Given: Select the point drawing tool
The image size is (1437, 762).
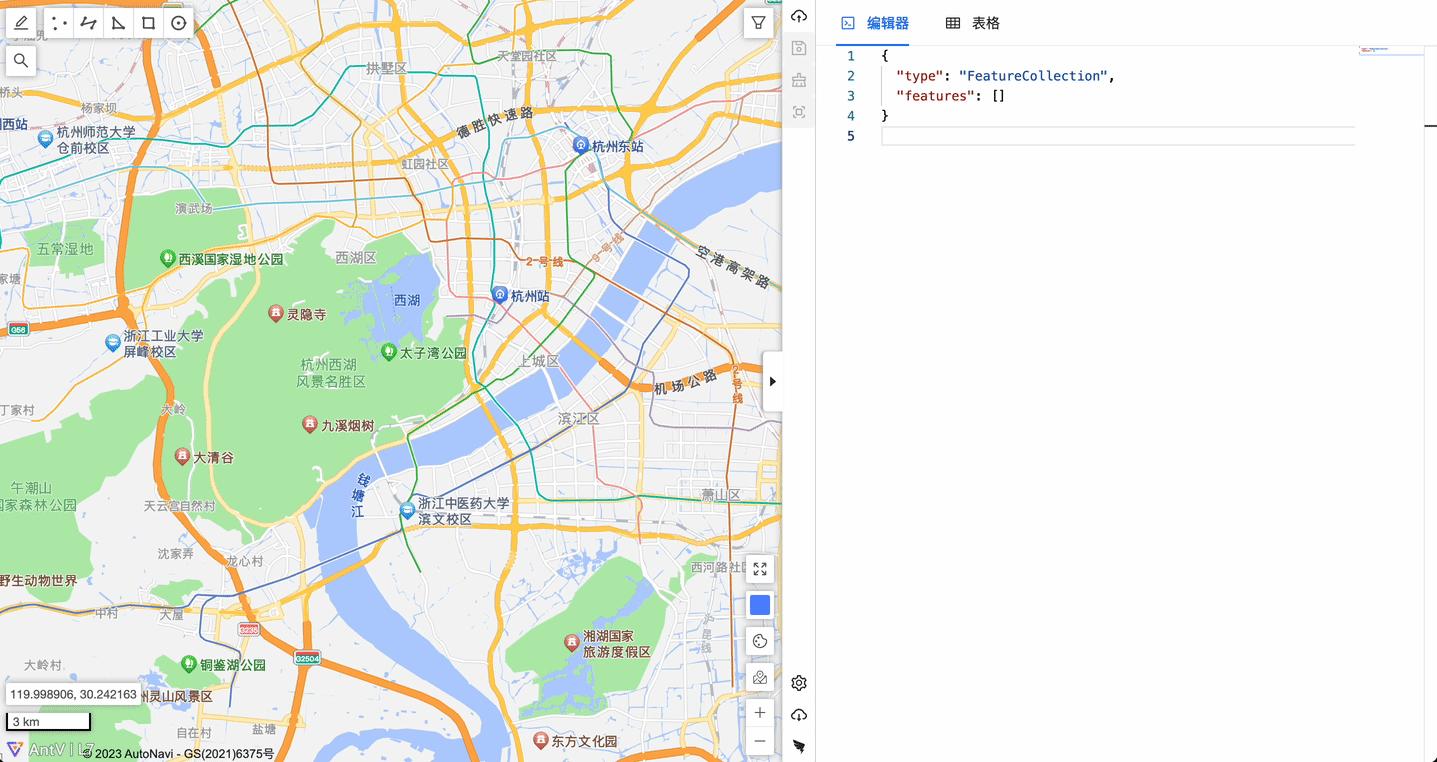Looking at the screenshot, I should [x=59, y=22].
